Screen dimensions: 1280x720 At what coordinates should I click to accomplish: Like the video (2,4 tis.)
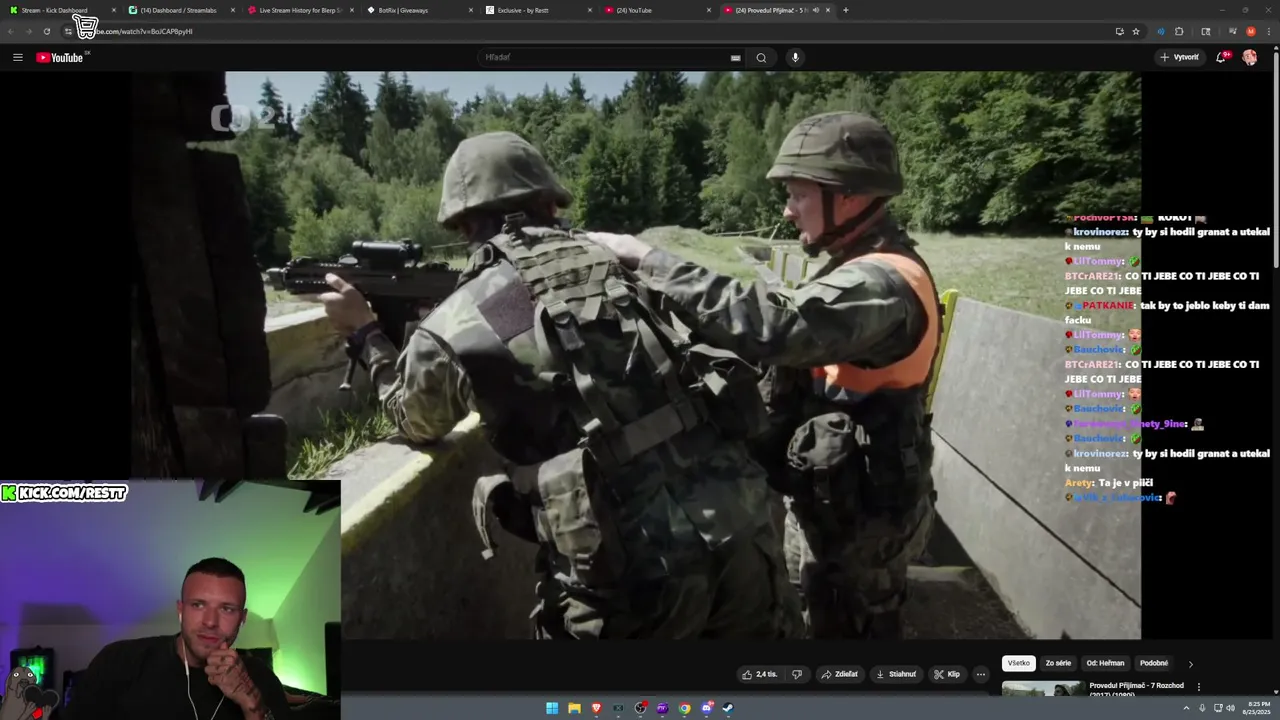click(x=760, y=674)
